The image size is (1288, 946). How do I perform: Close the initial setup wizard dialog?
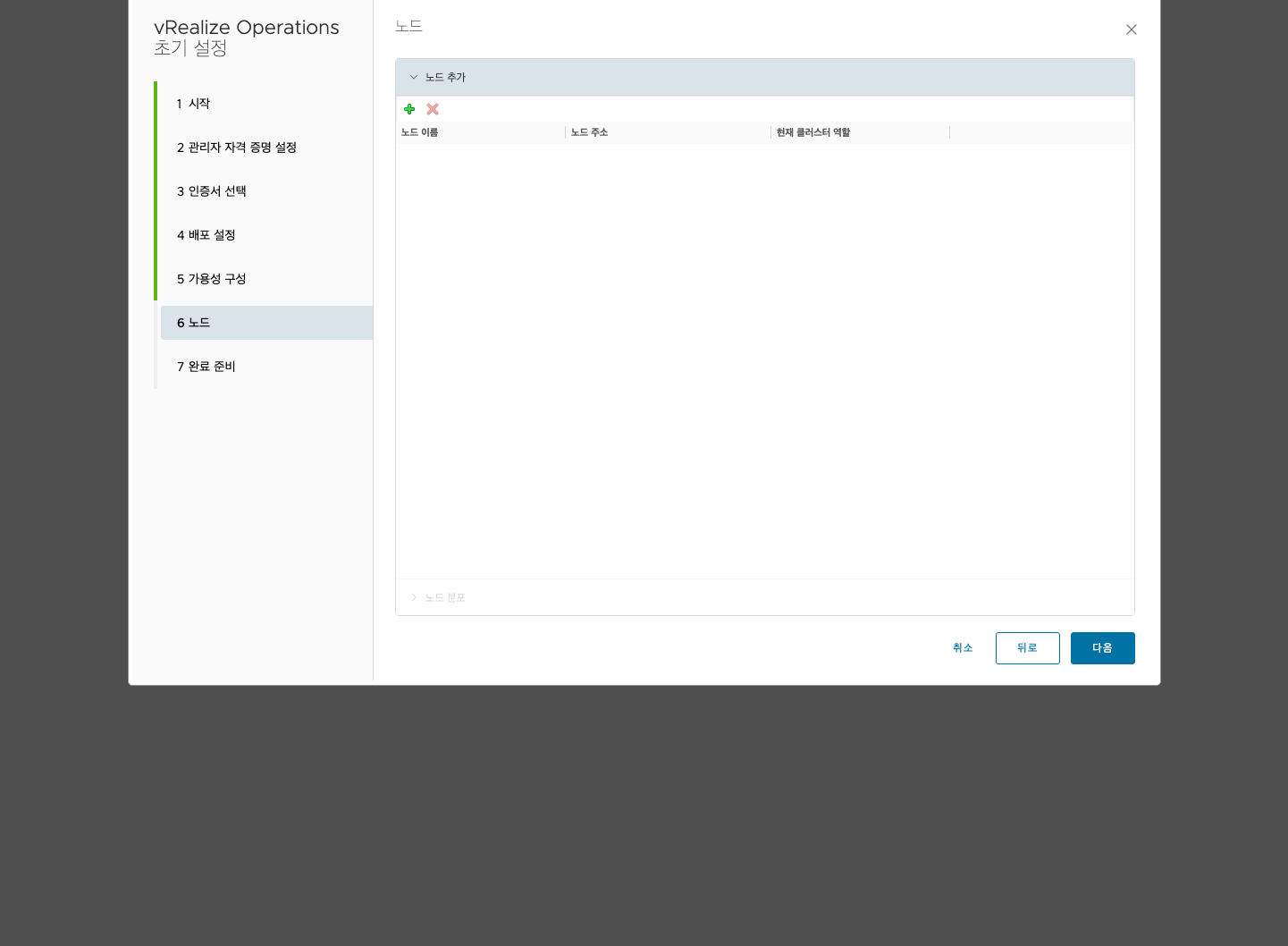coord(1132,30)
